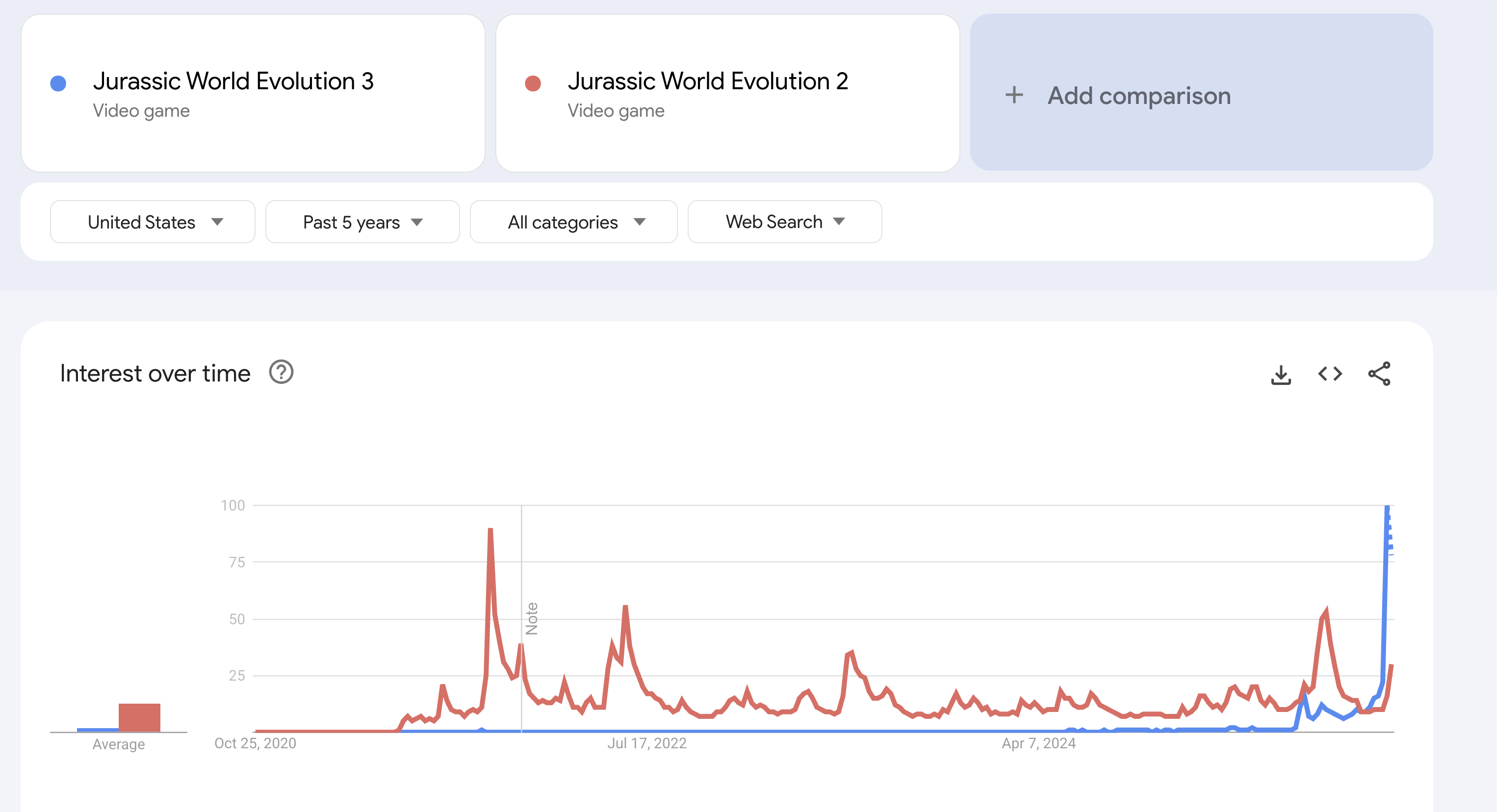Download the interest over time CSV
The height and width of the screenshot is (812, 1497).
[1281, 374]
